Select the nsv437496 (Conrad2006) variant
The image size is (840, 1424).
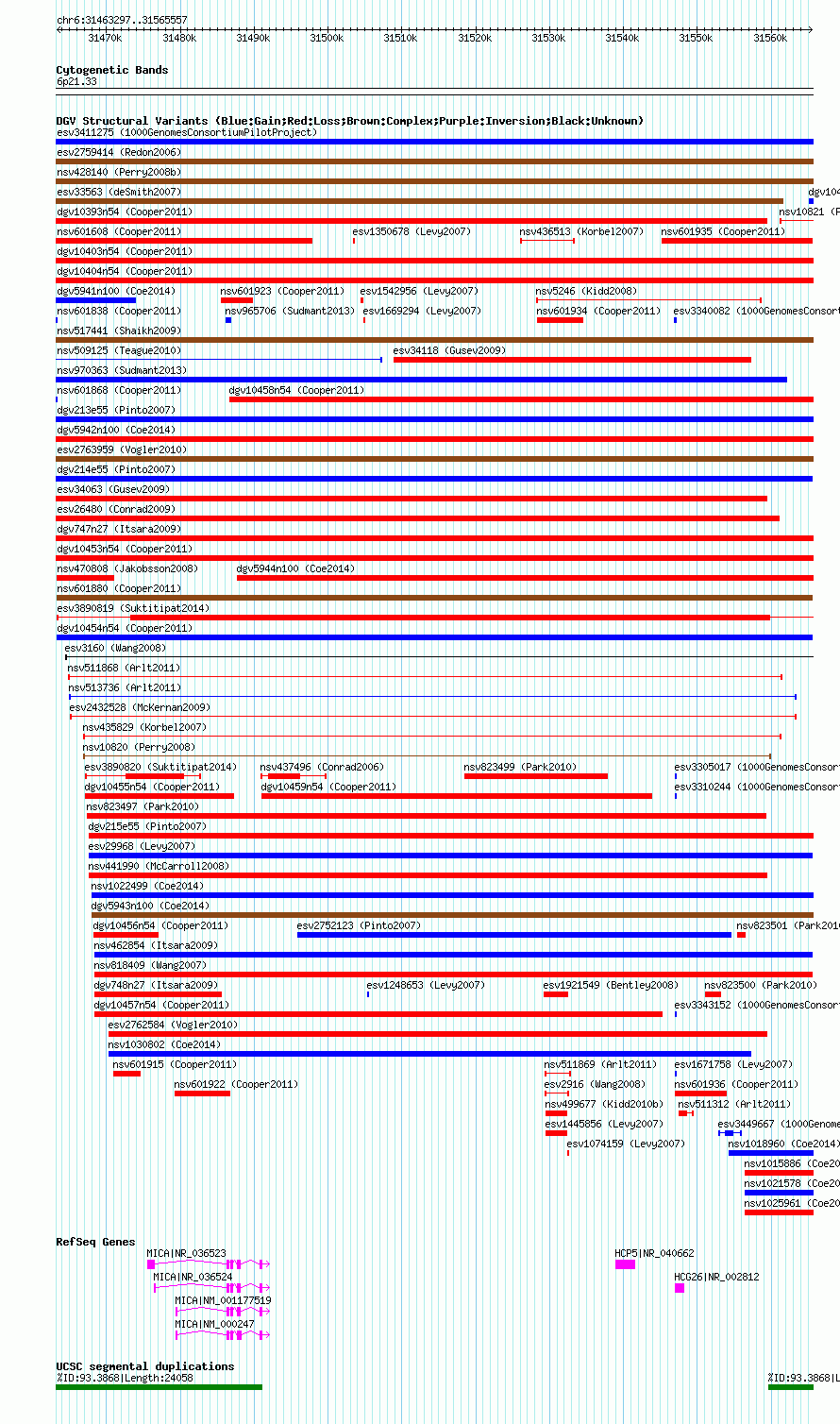coord(322,768)
